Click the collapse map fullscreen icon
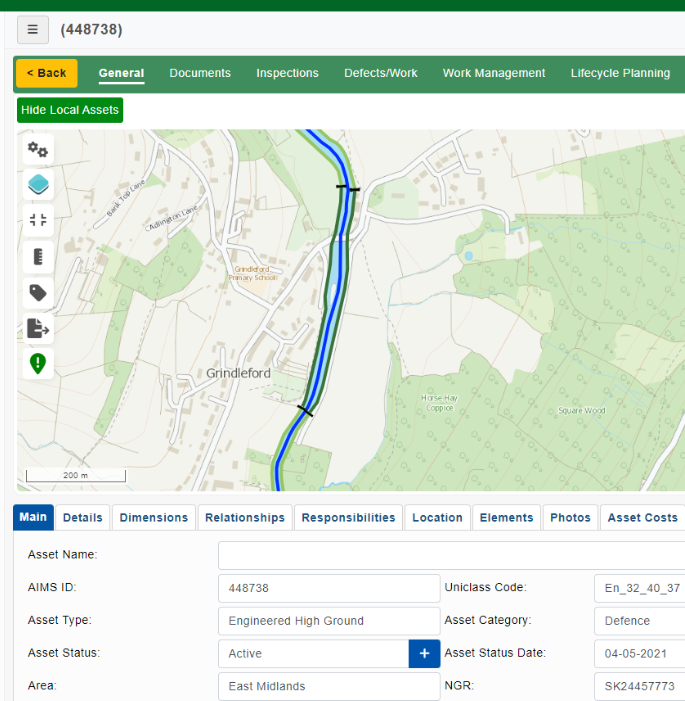 click(38, 221)
